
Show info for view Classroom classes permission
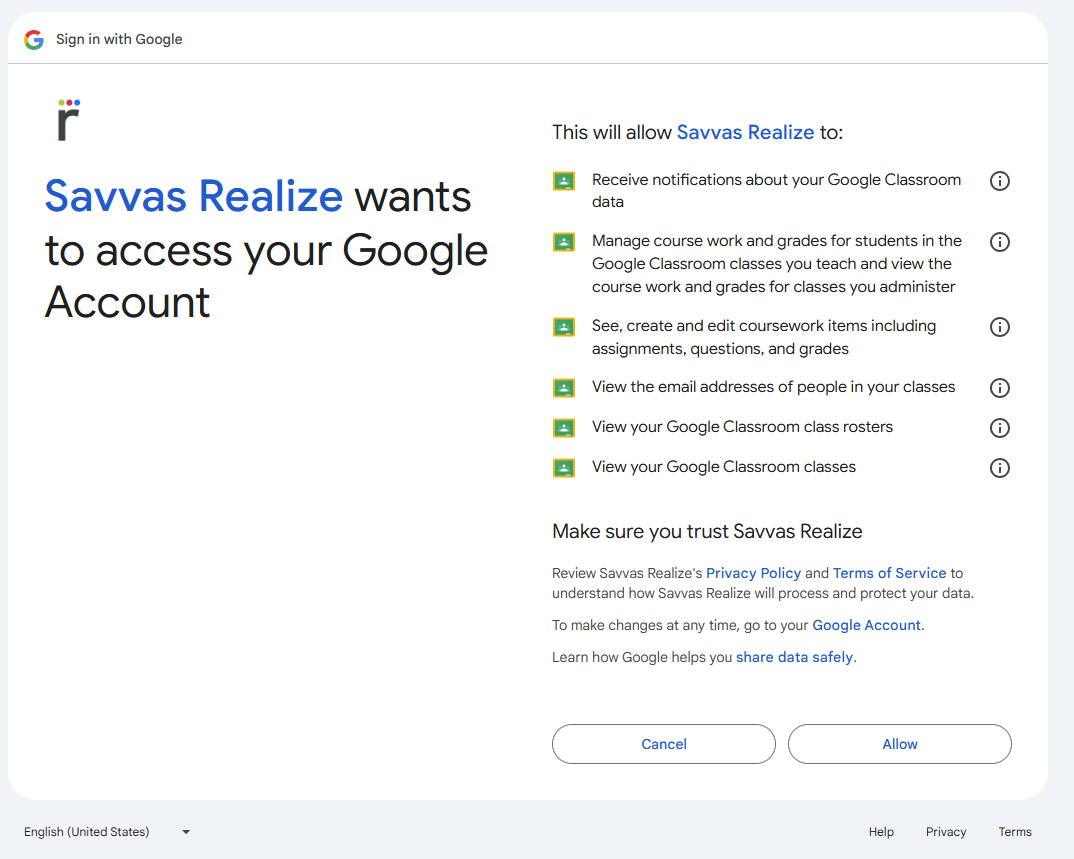(x=999, y=468)
